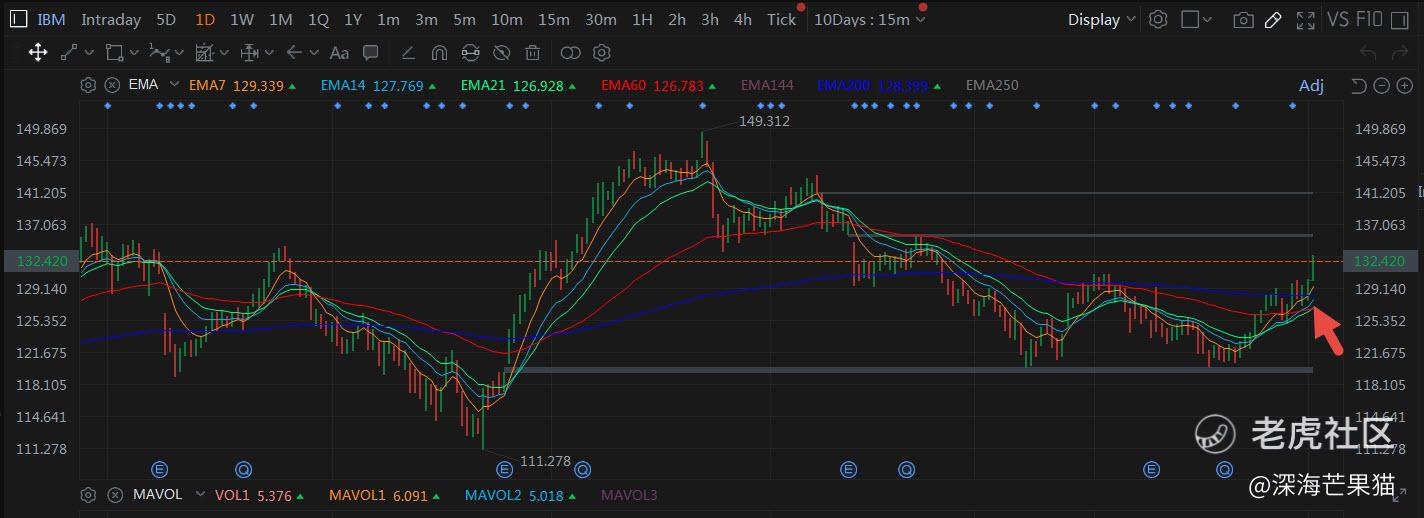Switch to the 5D timeframe
Viewport: 1424px width, 518px height.
coord(167,19)
